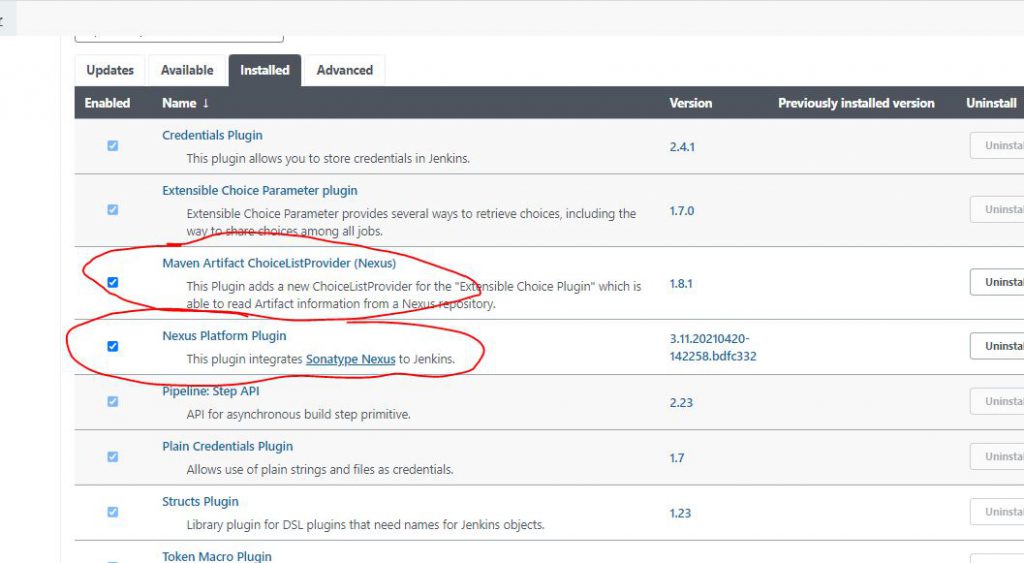
Task: Open the Nexus Platform Plugin link
Action: pyautogui.click(x=224, y=336)
